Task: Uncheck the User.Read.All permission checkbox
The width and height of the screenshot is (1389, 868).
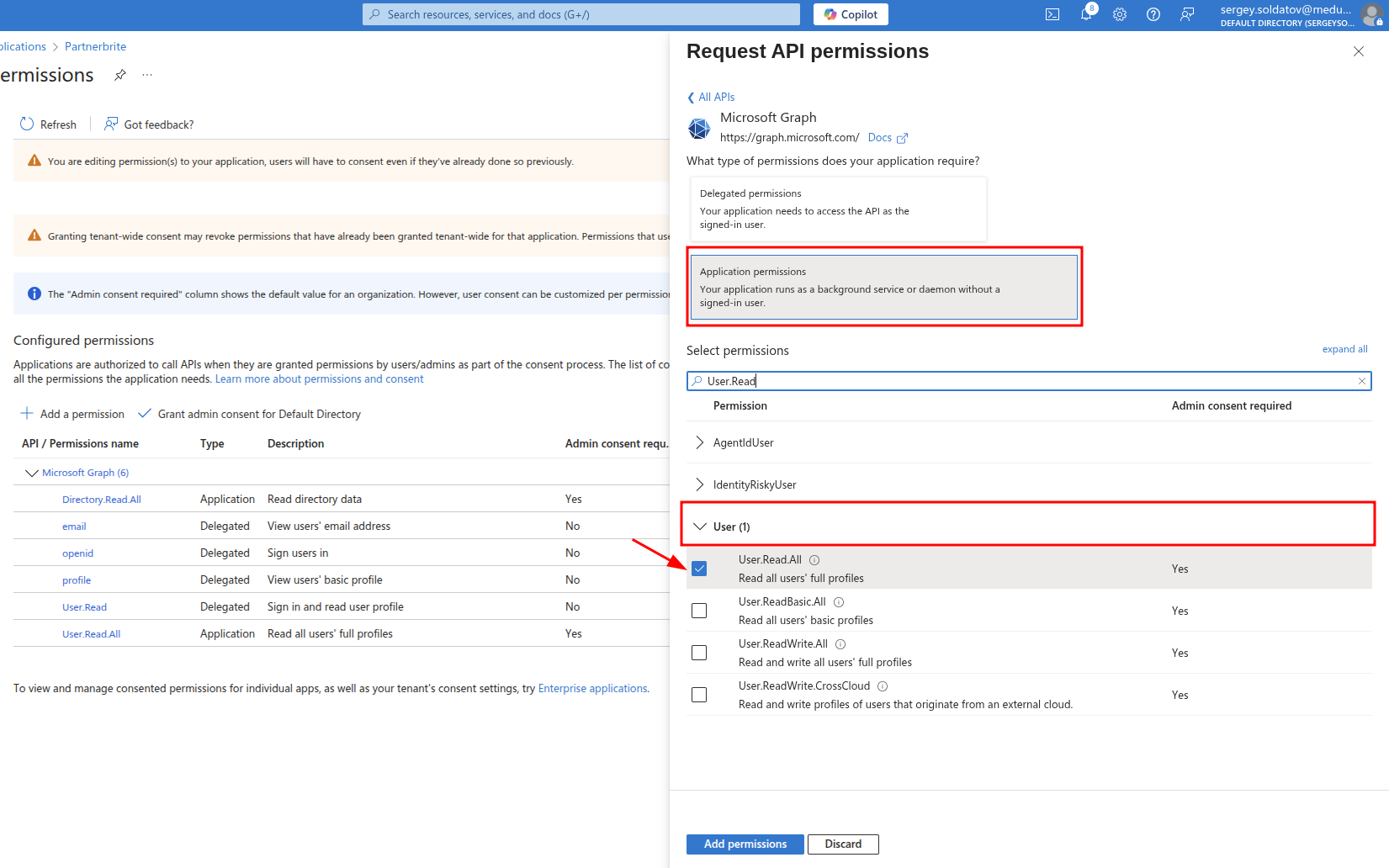Action: point(699,569)
